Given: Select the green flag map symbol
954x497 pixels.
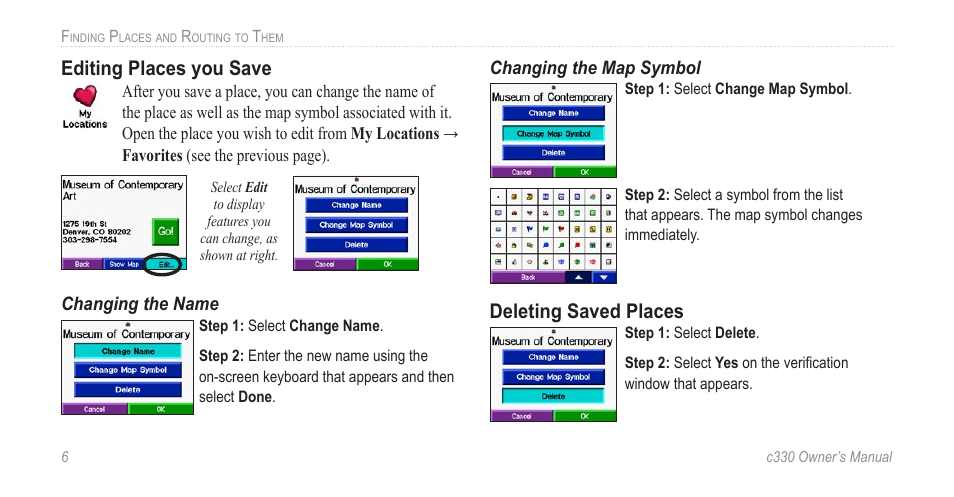Looking at the screenshot, I should (546, 229).
